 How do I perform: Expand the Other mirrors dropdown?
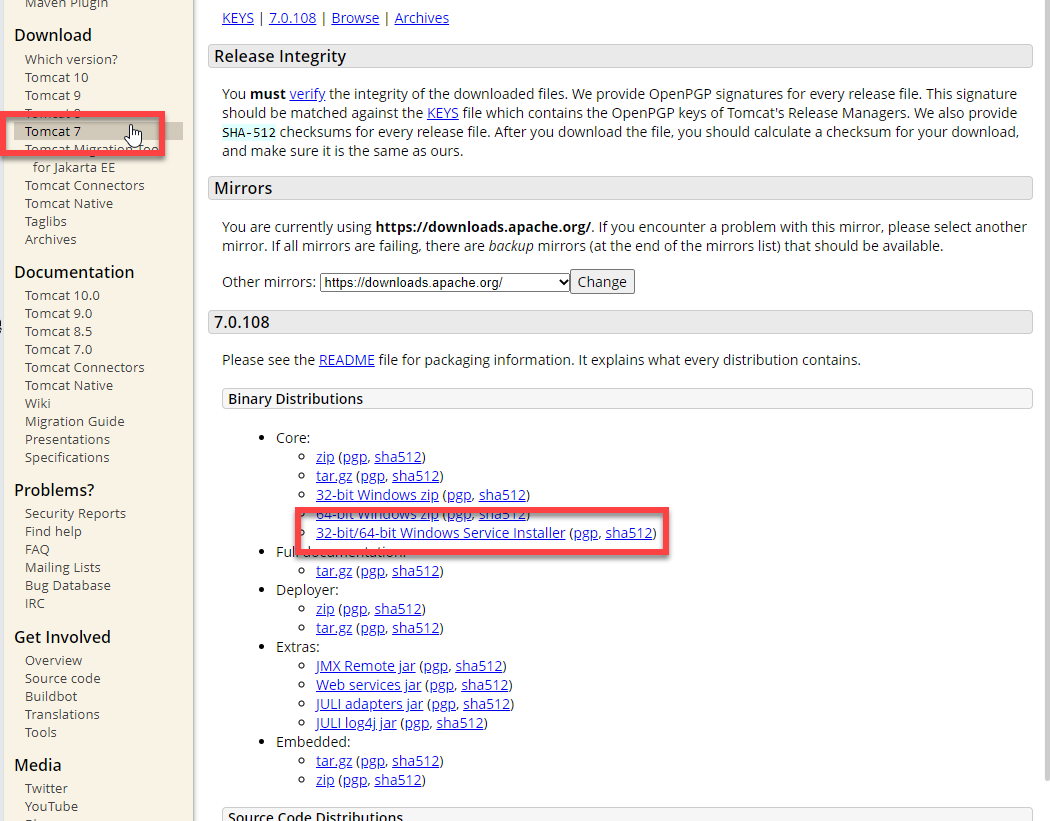[x=445, y=282]
